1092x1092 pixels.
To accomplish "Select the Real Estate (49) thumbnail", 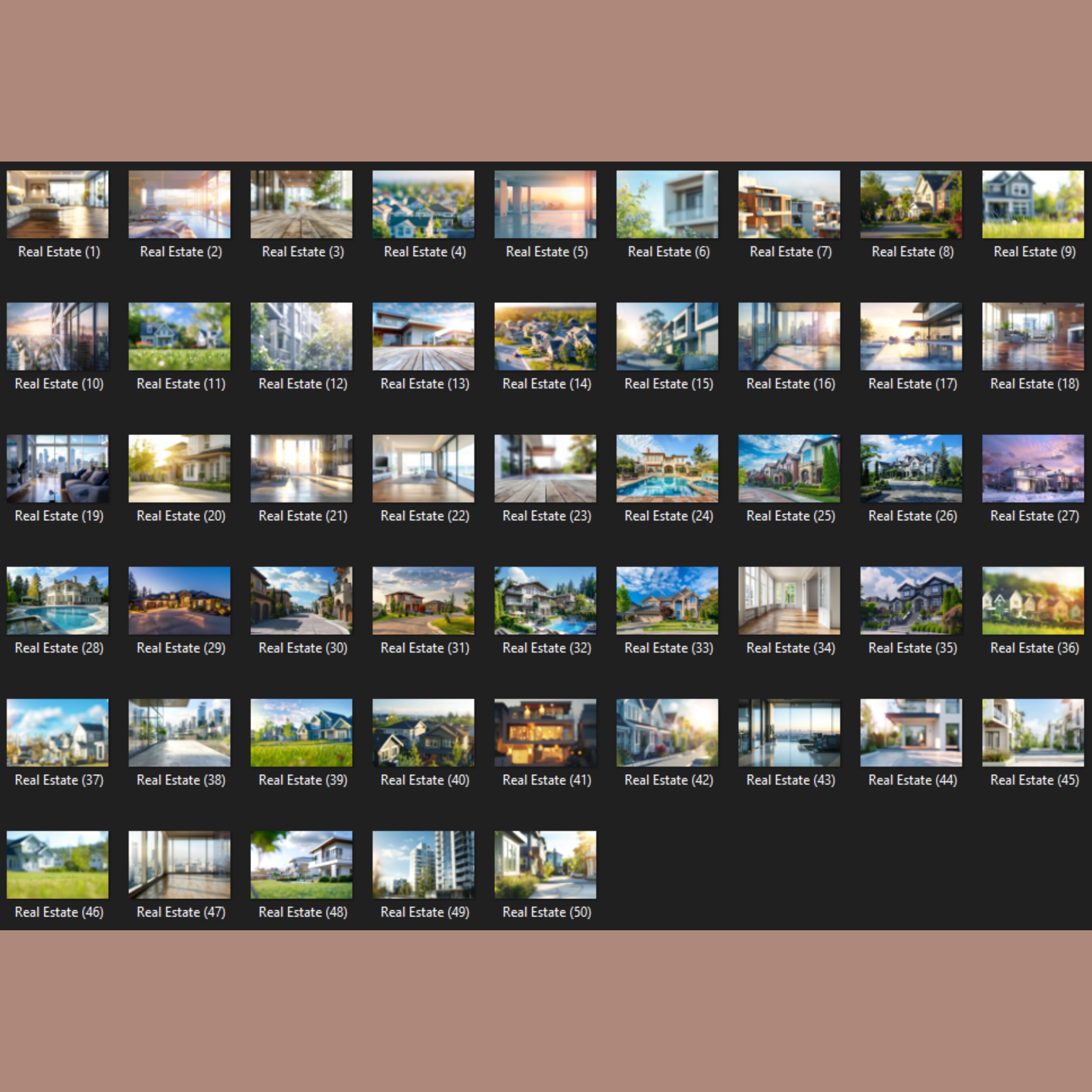I will 423,865.
